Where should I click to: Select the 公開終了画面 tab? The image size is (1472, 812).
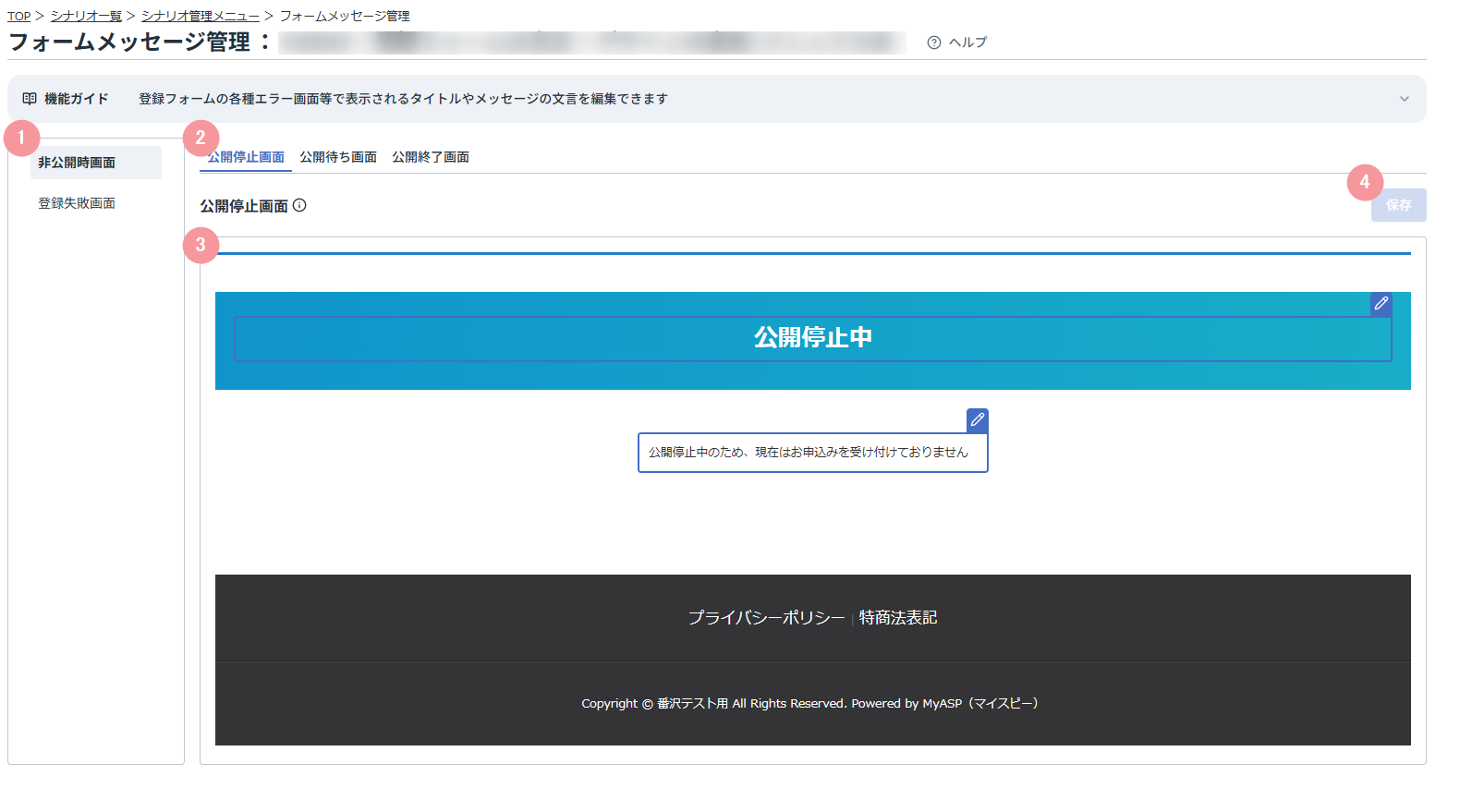point(431,157)
